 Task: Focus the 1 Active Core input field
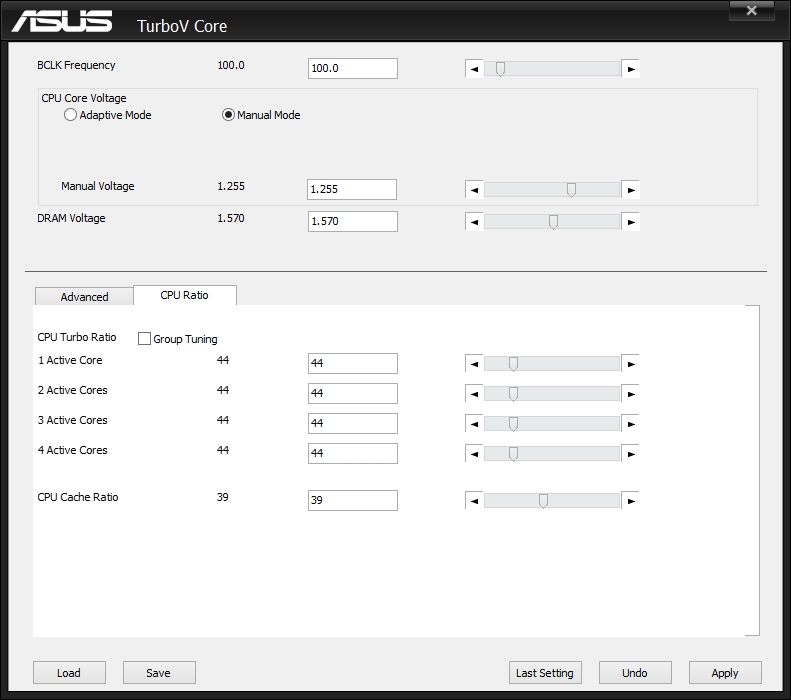click(x=353, y=364)
